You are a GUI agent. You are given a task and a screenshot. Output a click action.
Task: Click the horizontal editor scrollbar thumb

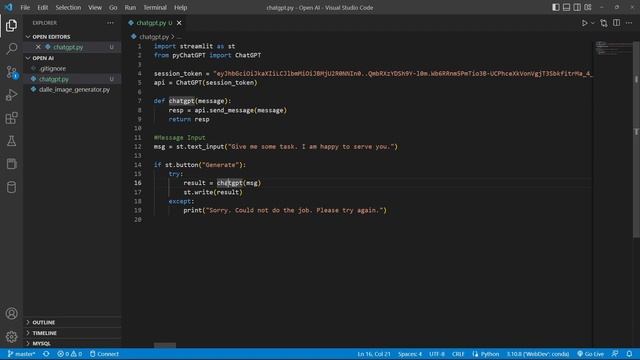165,345
